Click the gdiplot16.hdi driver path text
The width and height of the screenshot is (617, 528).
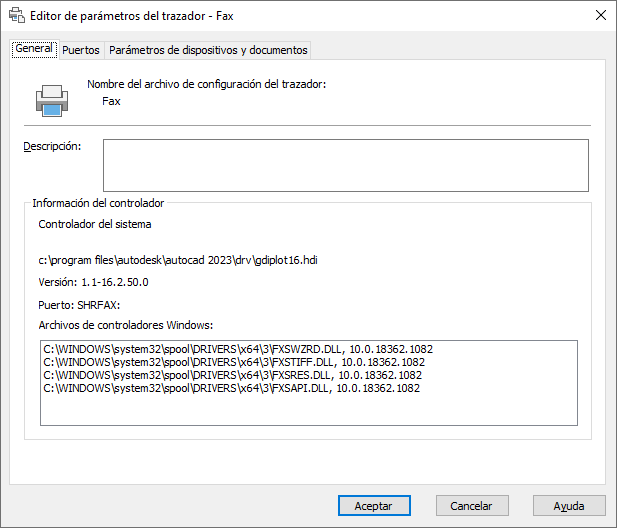178,260
